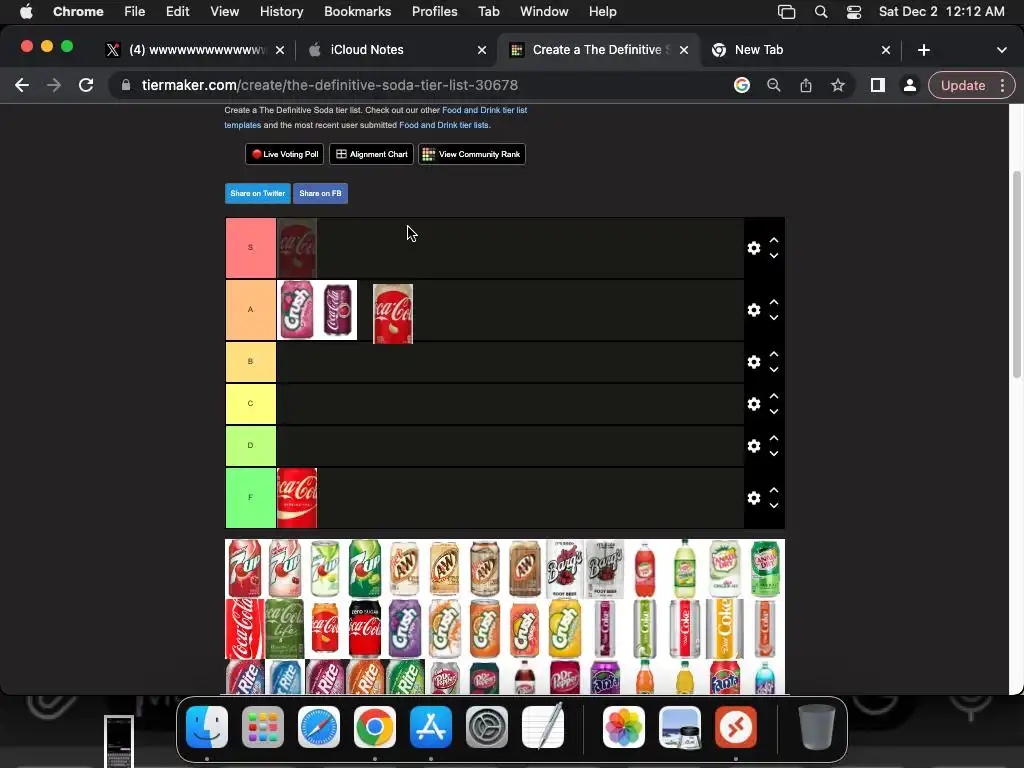Move D tier row up with chevron
1024x768 pixels.
click(774, 438)
